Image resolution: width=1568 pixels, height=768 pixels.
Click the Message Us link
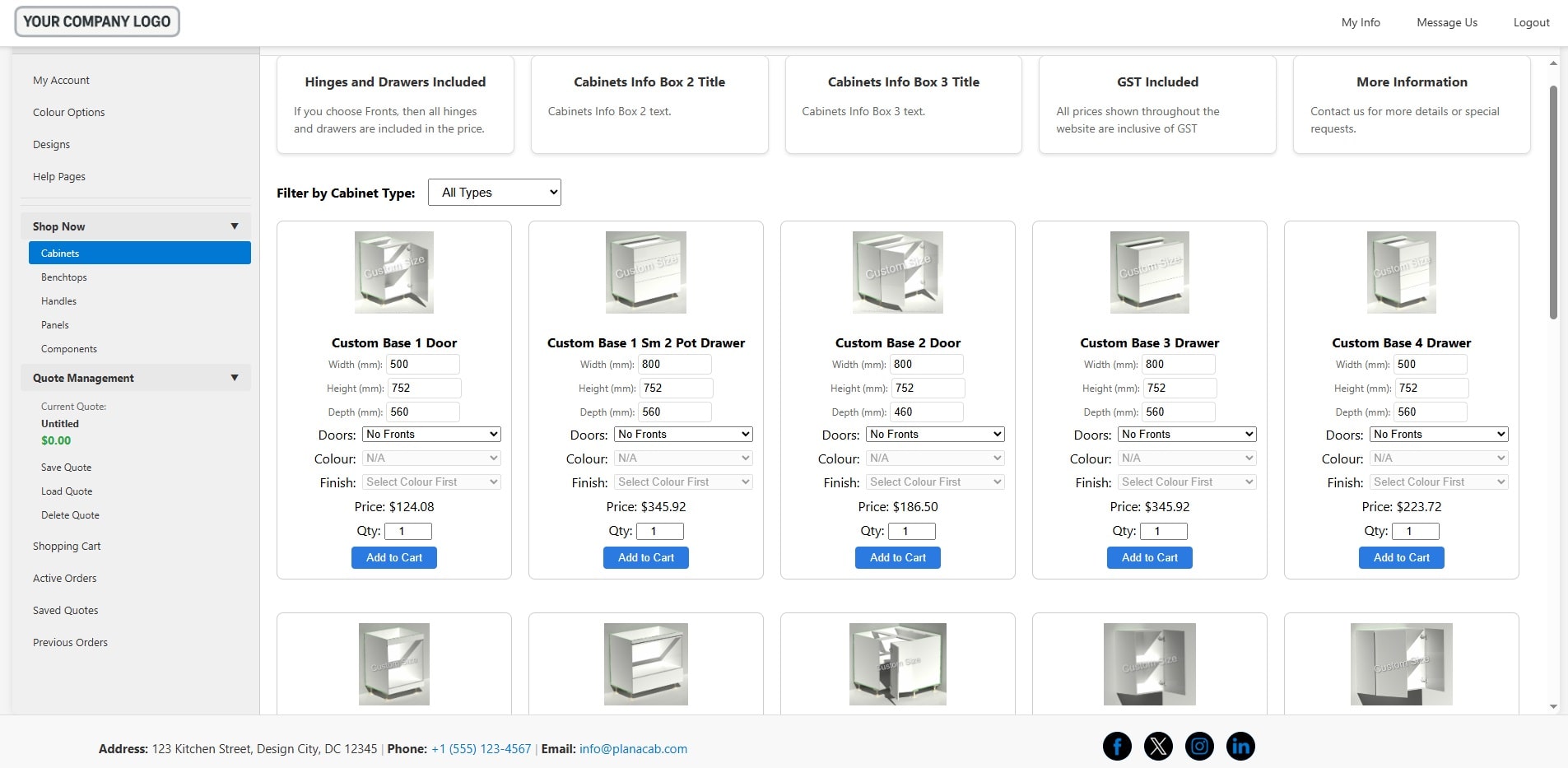point(1446,23)
